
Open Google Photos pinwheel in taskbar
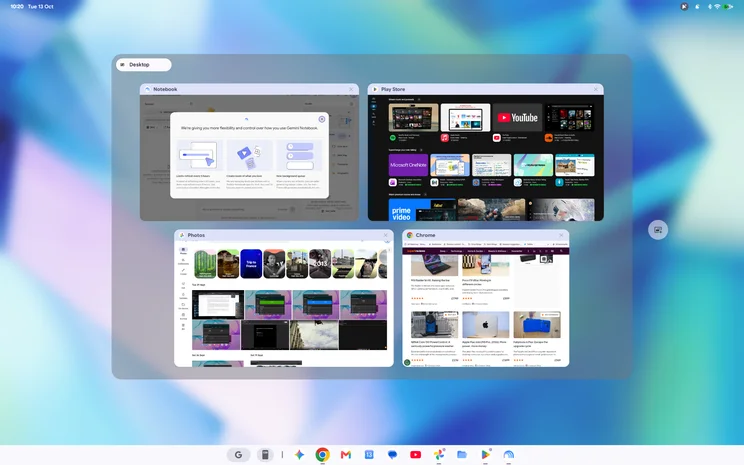(439, 455)
